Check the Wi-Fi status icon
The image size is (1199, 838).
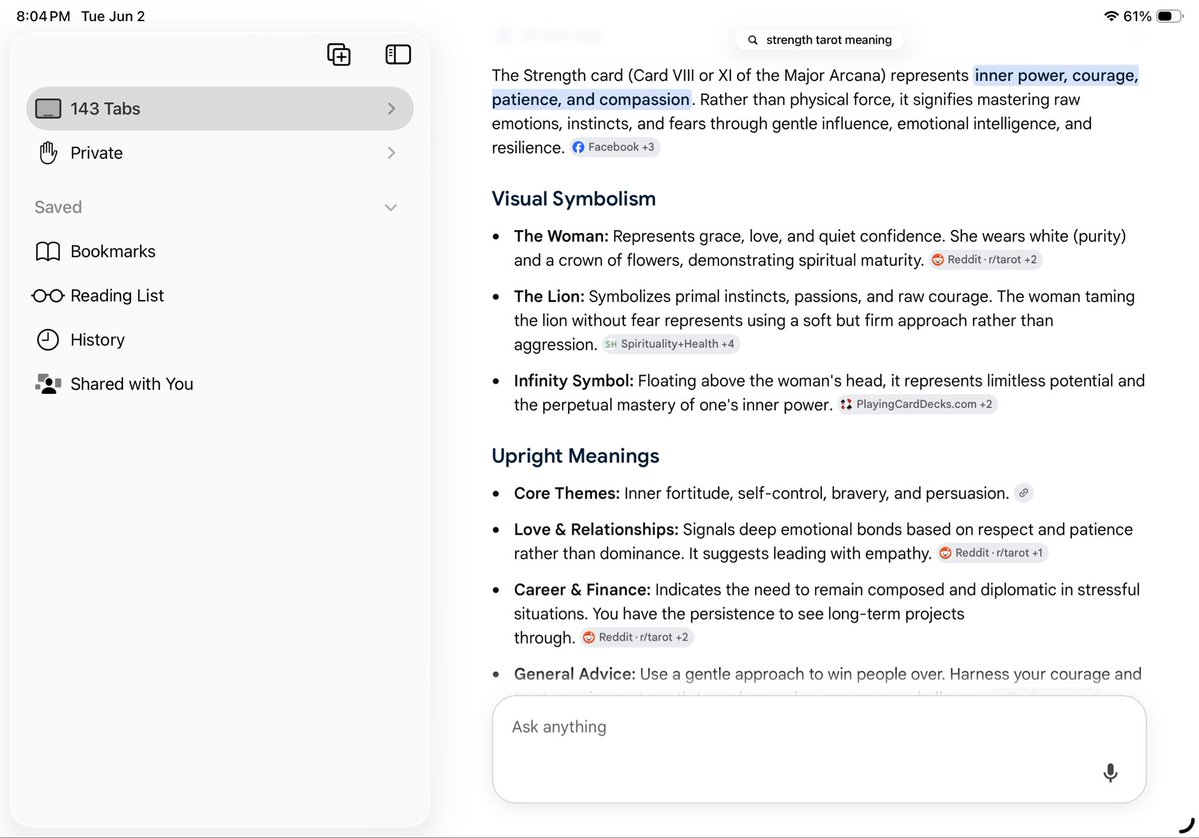click(1111, 16)
